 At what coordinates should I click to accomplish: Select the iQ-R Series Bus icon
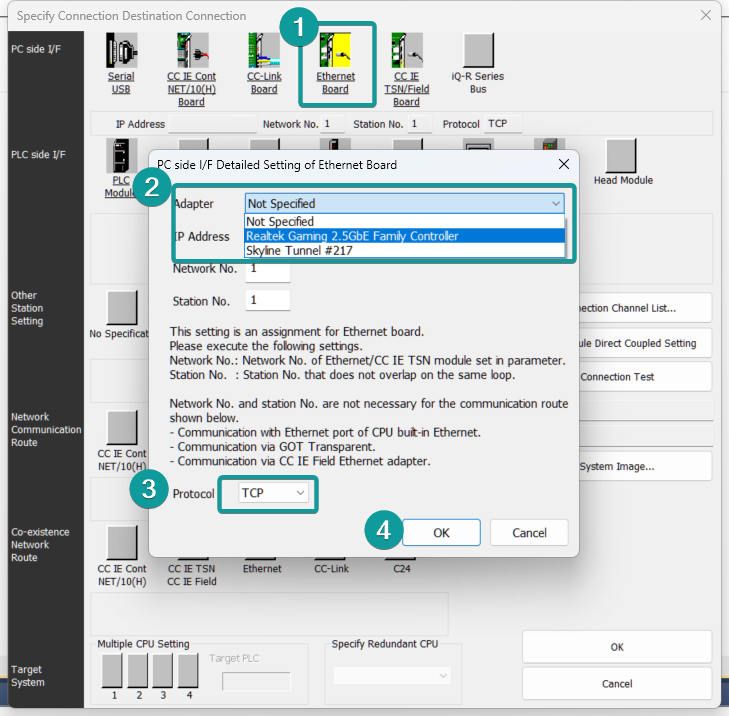point(478,51)
